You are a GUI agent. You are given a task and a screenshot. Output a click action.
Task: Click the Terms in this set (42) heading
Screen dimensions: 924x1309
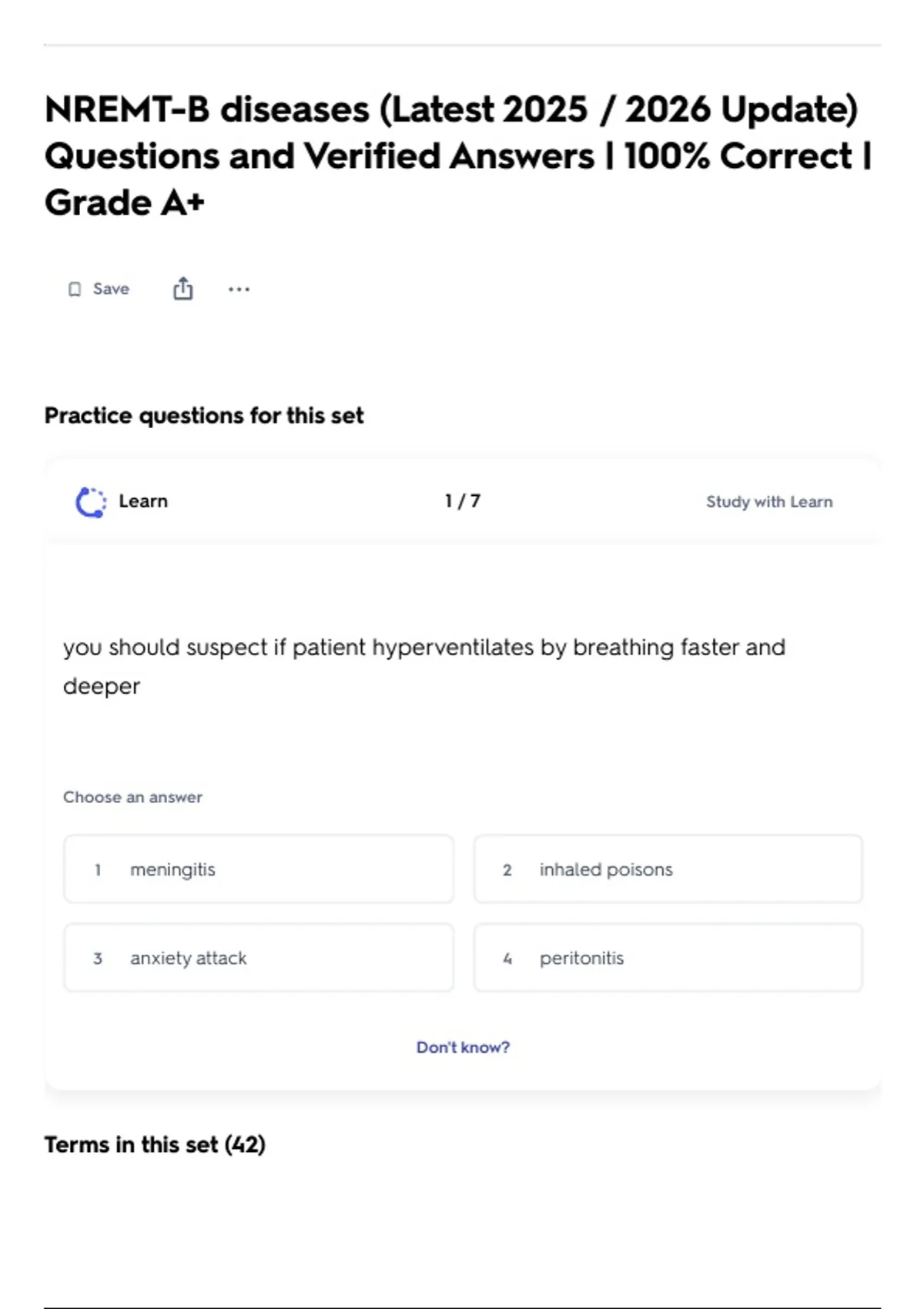click(x=155, y=1145)
